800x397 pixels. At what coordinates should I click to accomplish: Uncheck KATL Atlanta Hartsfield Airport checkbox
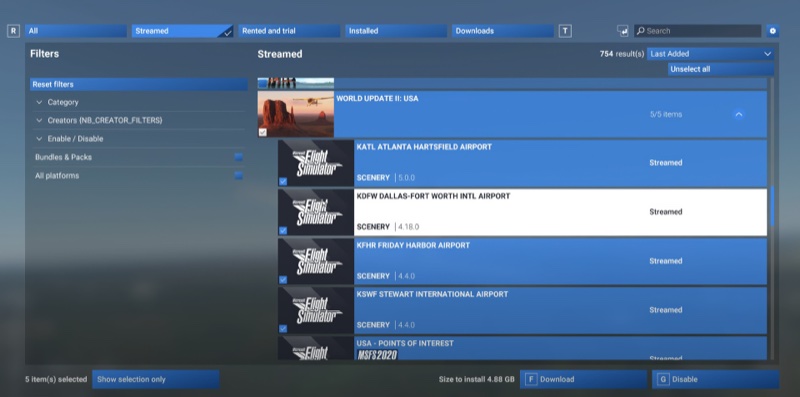coord(283,181)
